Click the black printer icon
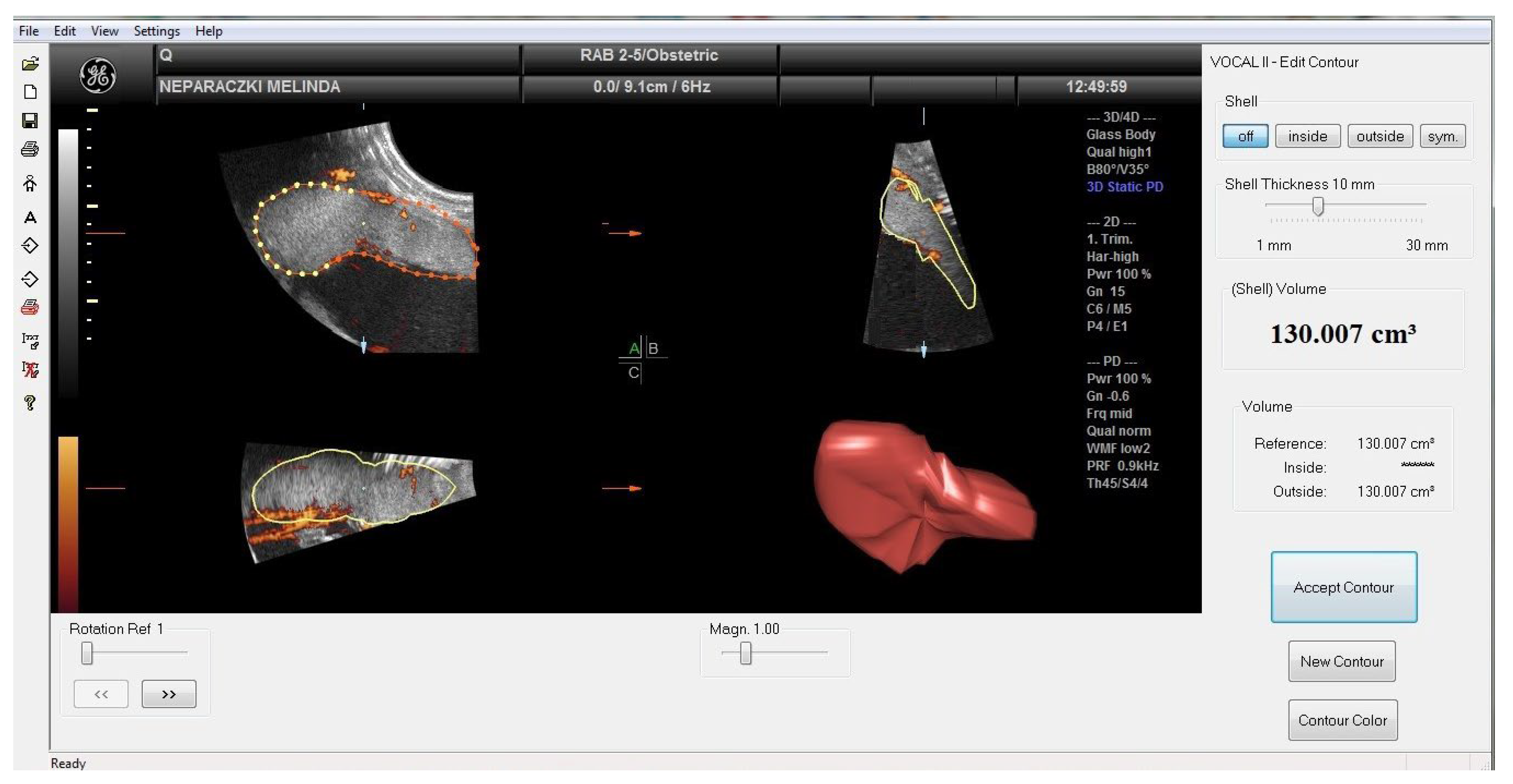1513x784 pixels. coord(30,150)
